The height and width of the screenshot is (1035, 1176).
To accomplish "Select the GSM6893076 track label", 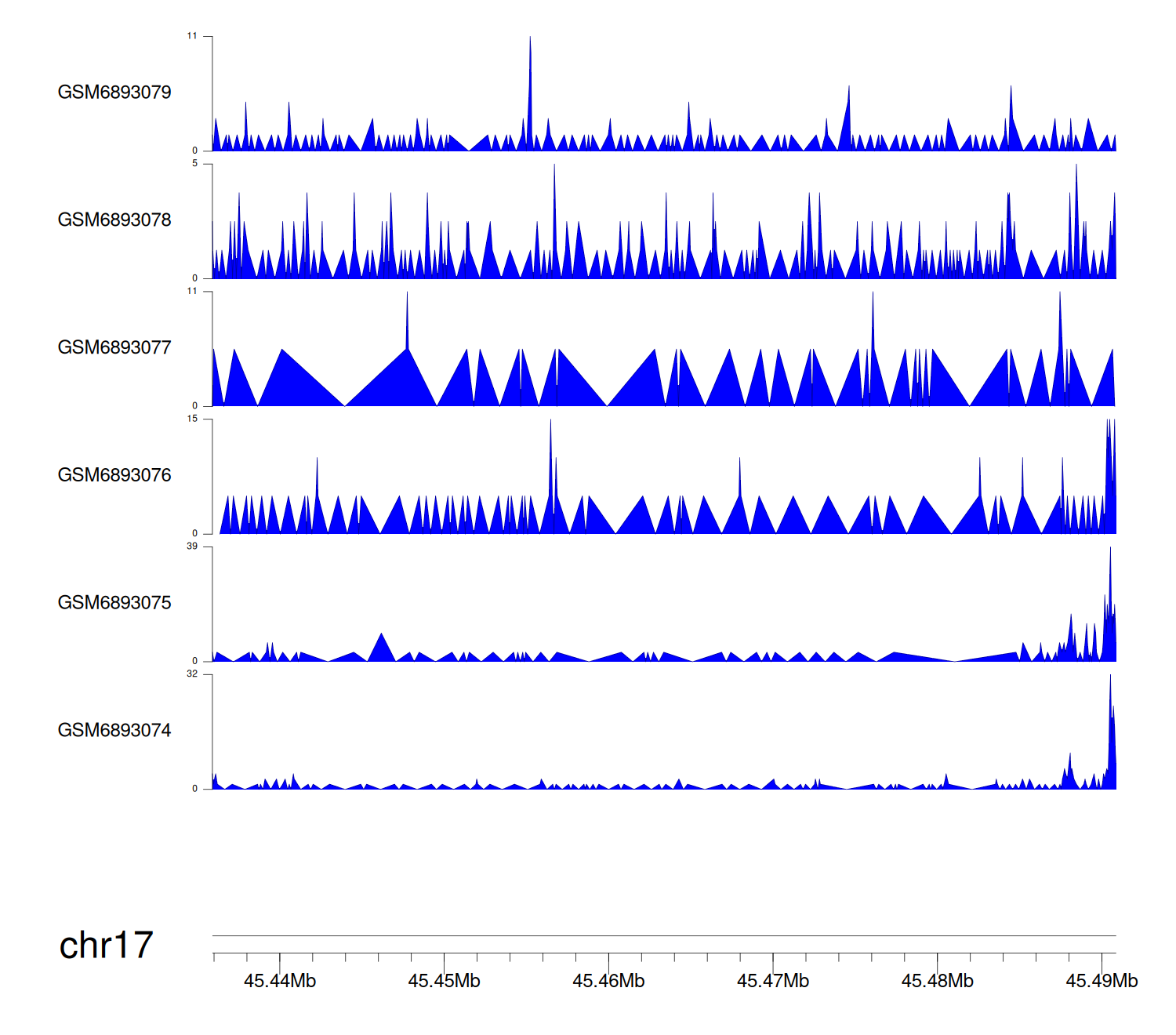I will pyautogui.click(x=114, y=475).
